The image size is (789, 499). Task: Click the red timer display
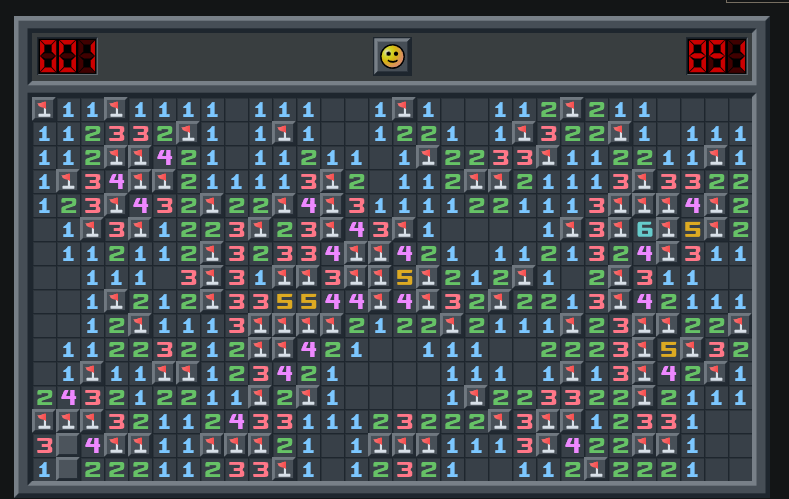717,56
